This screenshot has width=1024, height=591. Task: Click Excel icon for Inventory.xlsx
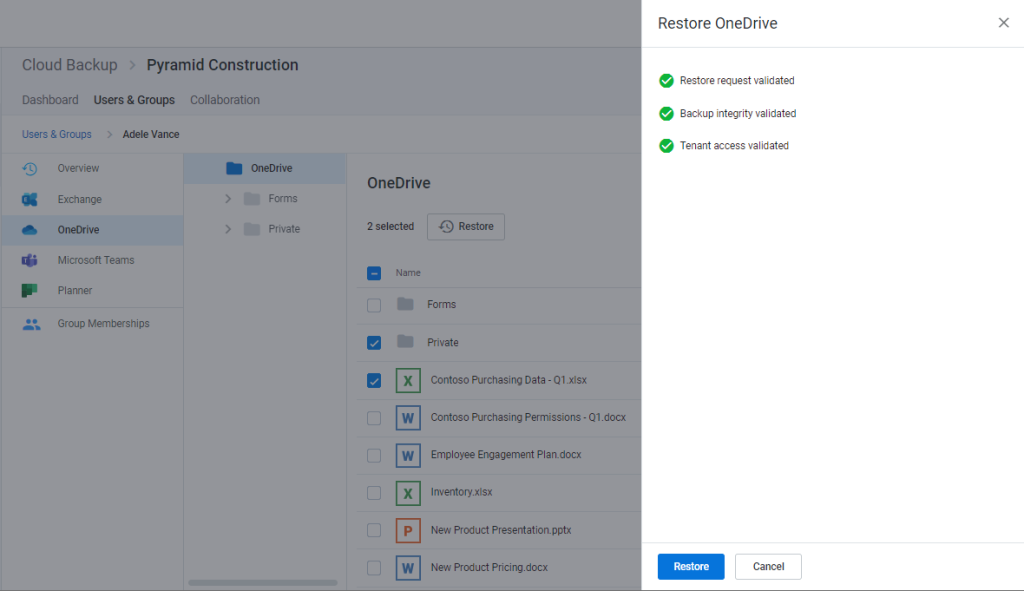point(408,493)
